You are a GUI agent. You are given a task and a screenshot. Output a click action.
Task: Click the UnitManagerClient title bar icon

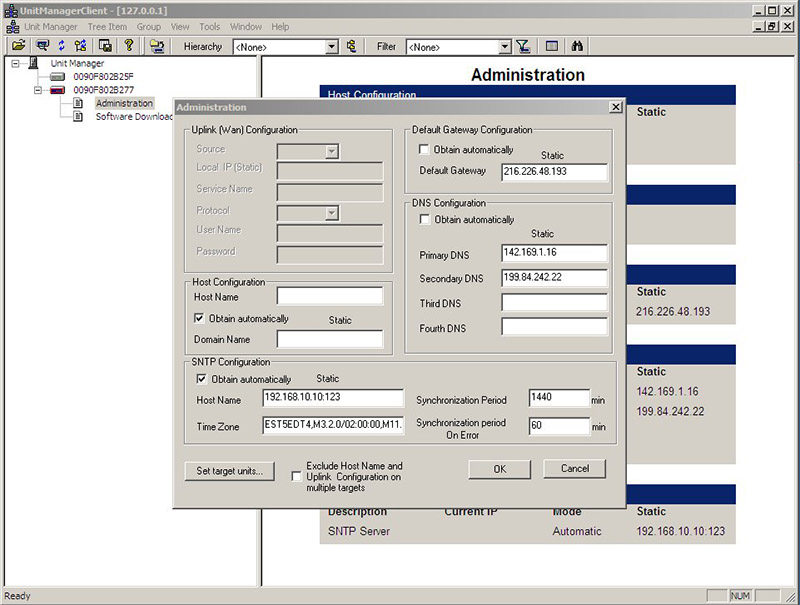pyautogui.click(x=11, y=11)
